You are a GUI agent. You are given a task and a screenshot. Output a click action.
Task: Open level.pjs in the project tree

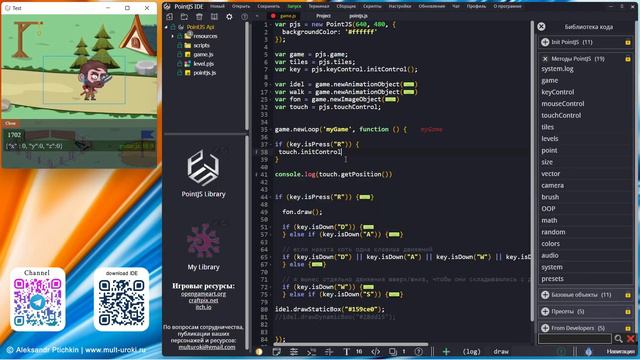[x=203, y=64]
